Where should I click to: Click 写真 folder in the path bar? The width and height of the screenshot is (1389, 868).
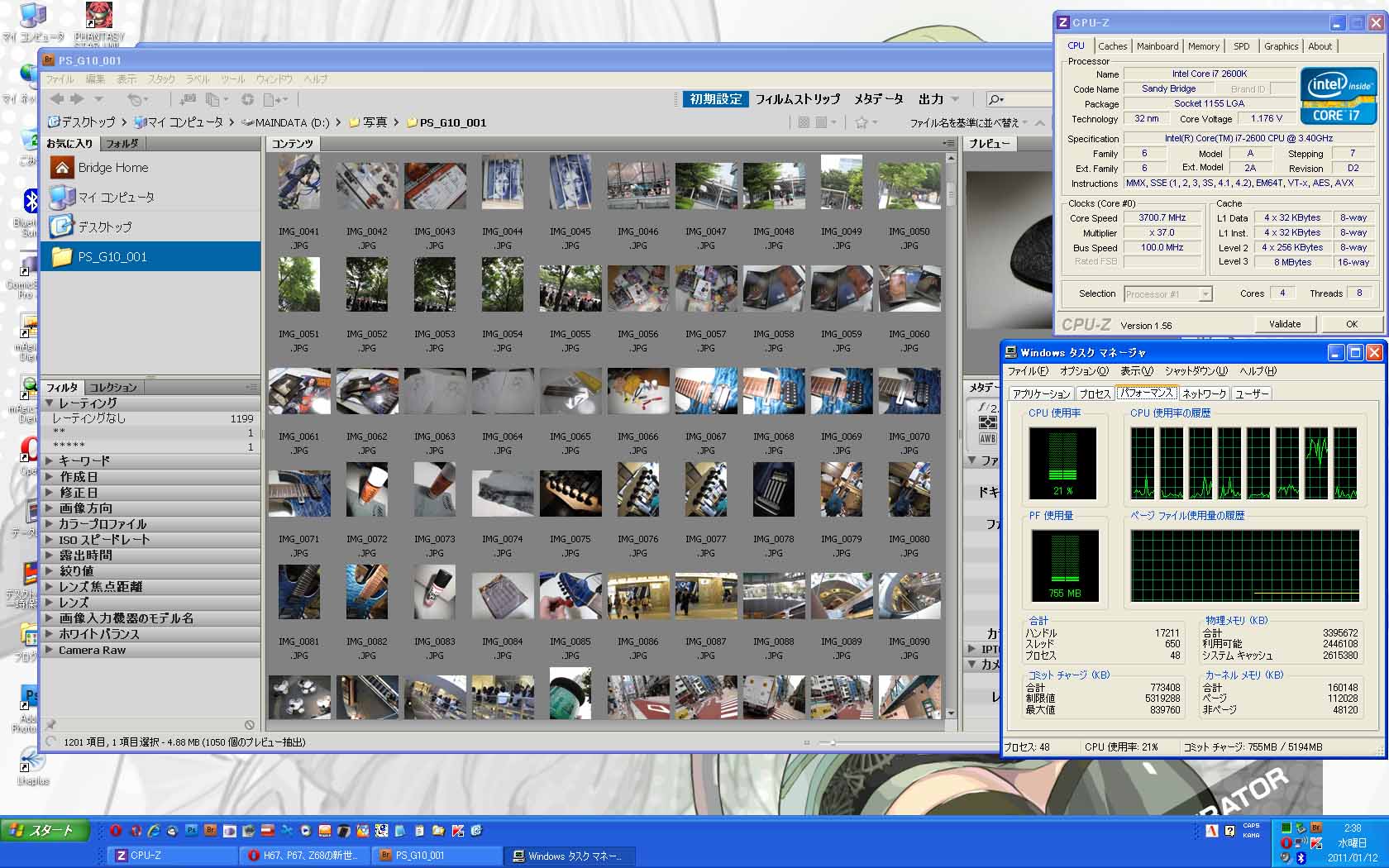click(x=368, y=123)
